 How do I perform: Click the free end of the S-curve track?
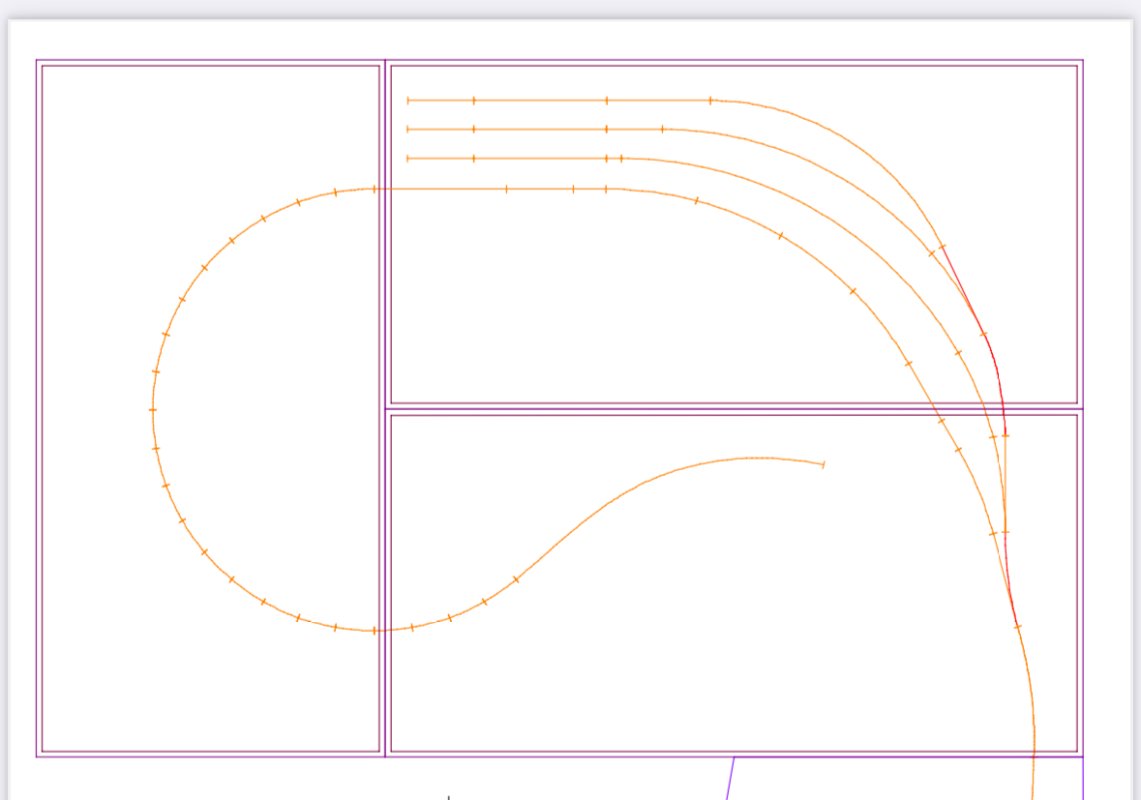click(x=822, y=464)
